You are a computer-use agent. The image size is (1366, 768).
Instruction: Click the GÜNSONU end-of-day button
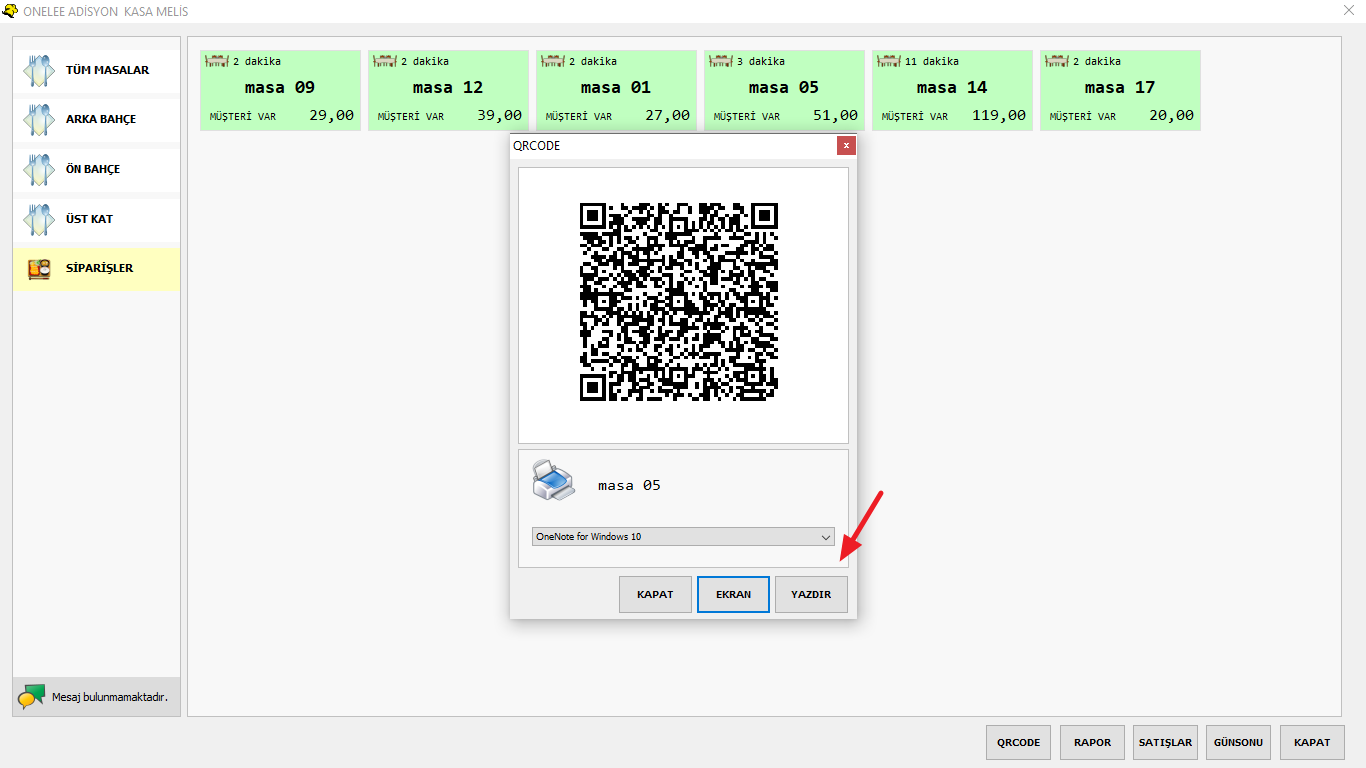(1238, 743)
